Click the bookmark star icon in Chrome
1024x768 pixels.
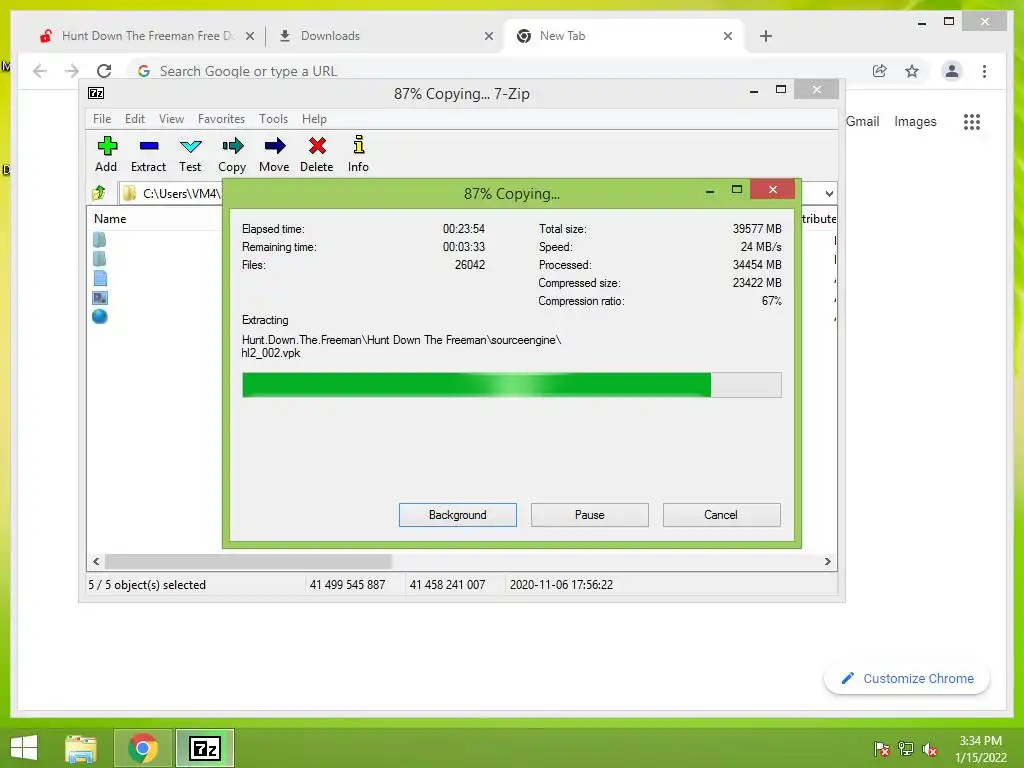[912, 71]
